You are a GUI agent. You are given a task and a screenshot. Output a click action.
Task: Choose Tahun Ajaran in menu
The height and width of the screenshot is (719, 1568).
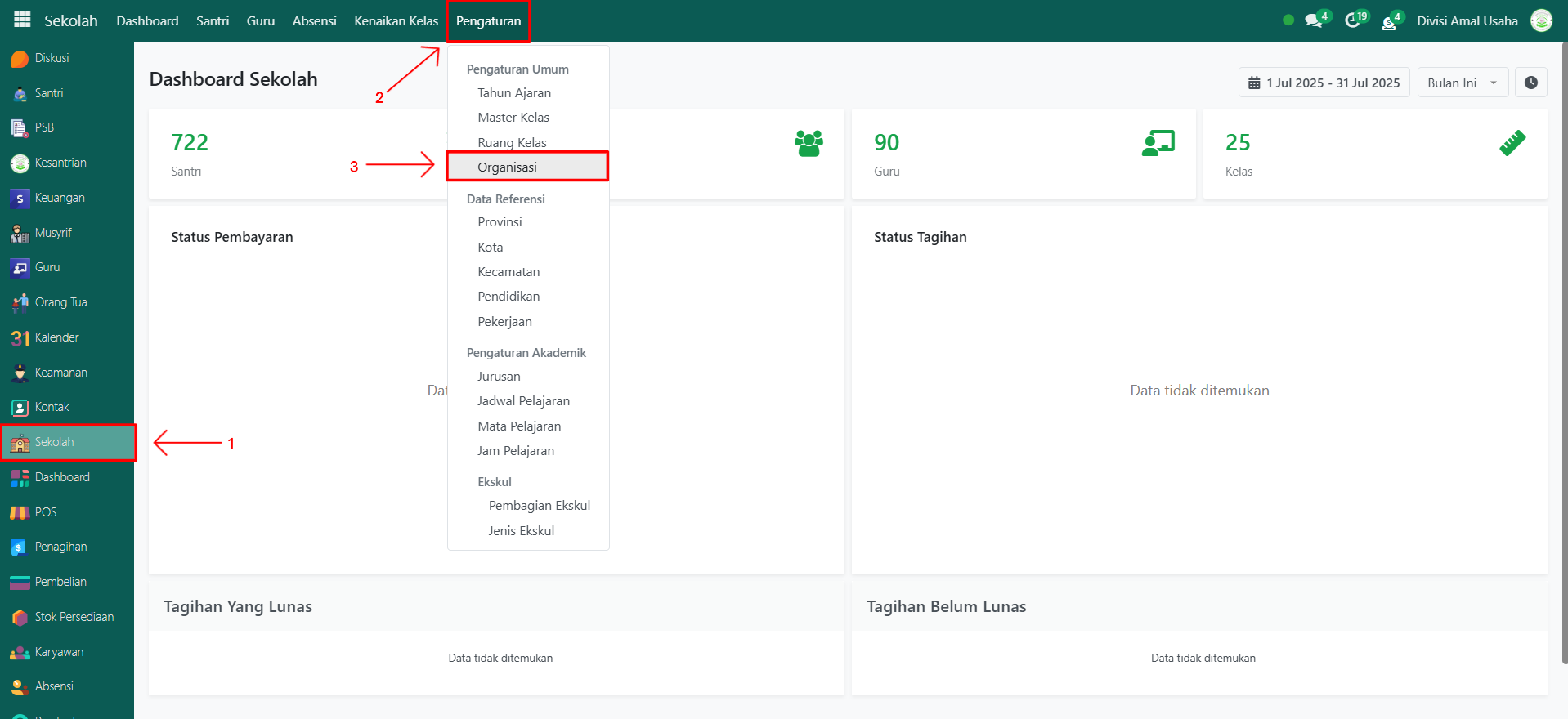[514, 93]
